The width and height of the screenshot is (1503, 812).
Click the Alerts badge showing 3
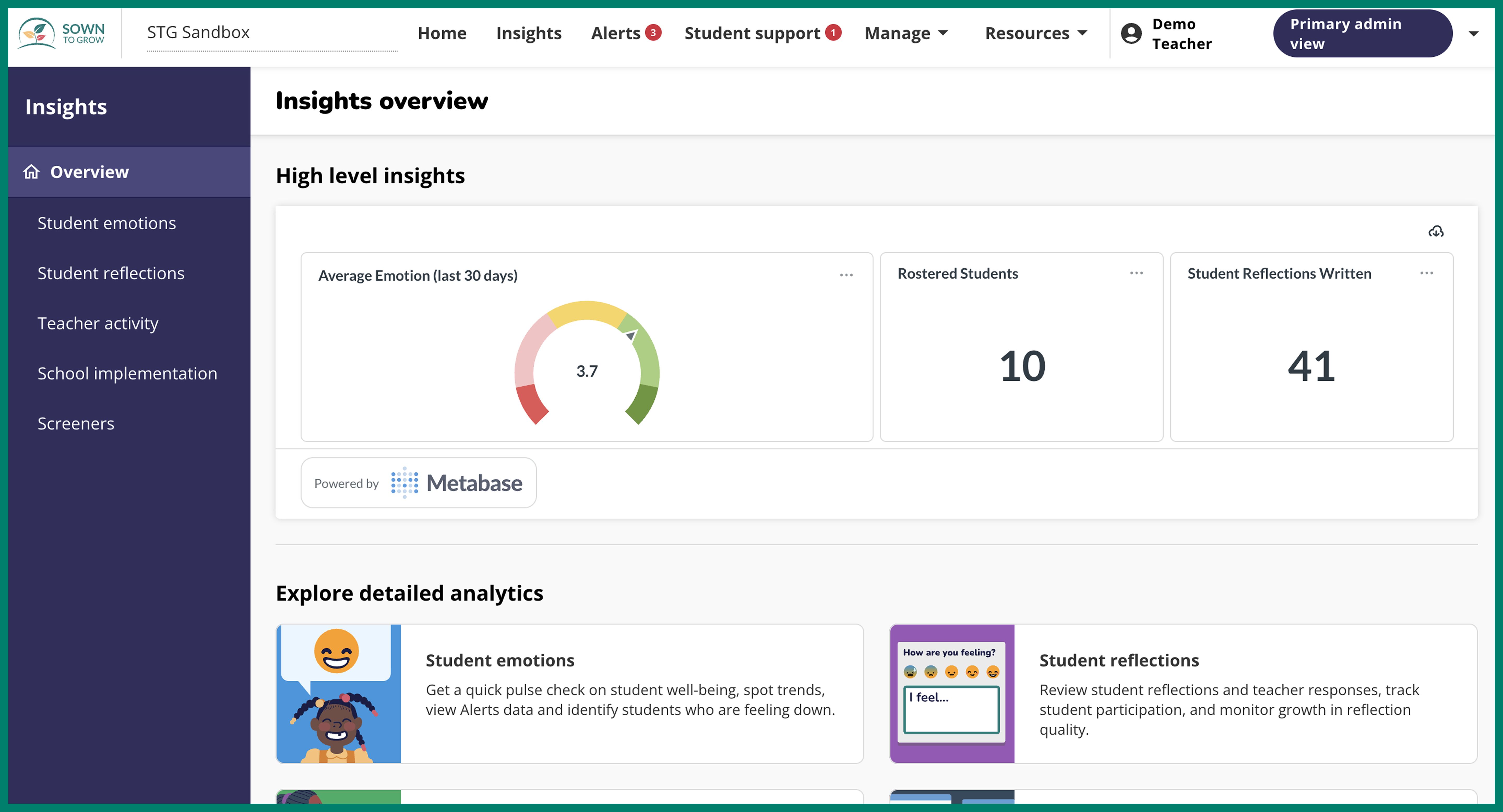pos(653,32)
